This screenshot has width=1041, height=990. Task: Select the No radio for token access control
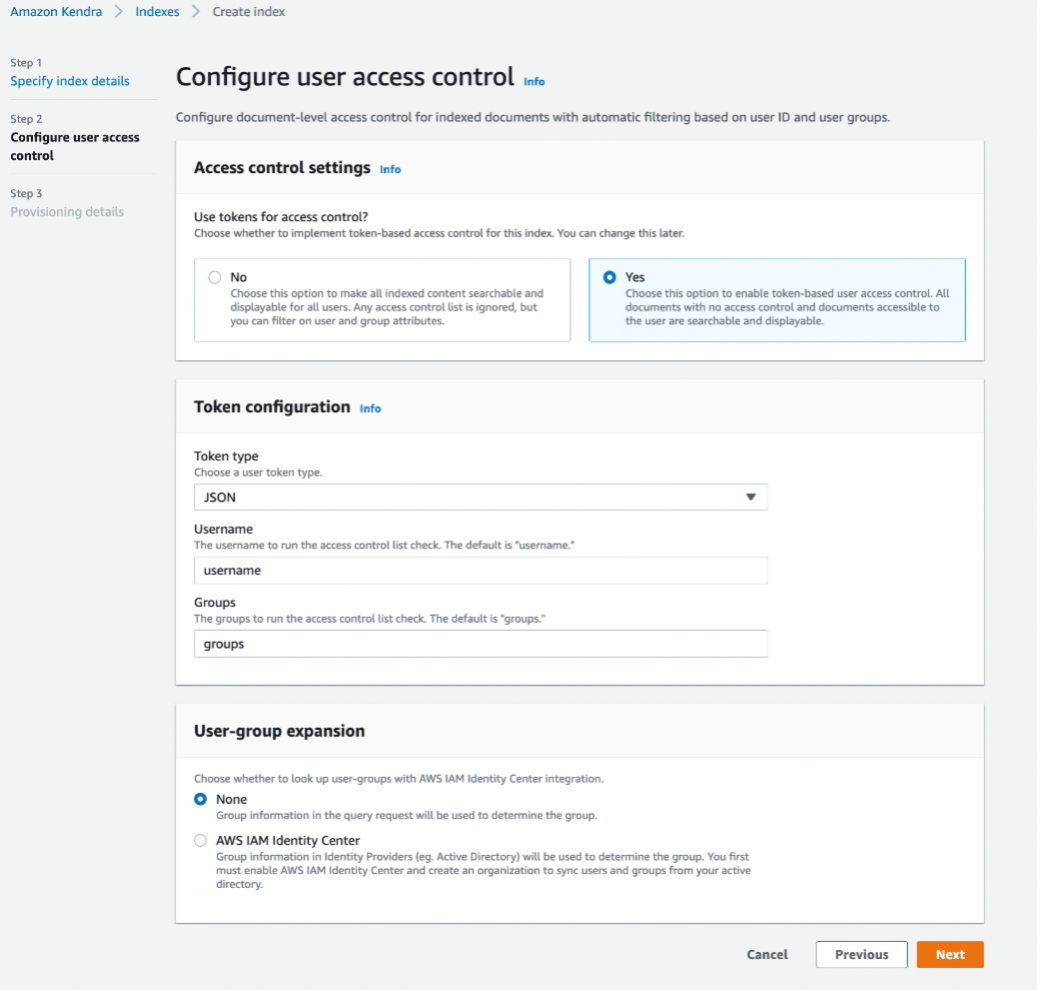pos(214,278)
